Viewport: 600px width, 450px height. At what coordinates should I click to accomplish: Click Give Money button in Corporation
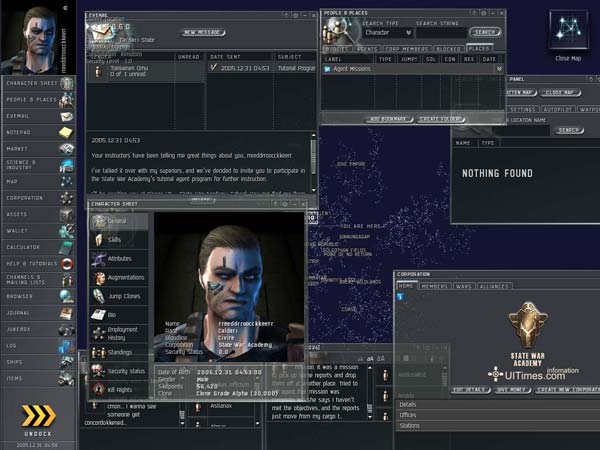point(512,390)
